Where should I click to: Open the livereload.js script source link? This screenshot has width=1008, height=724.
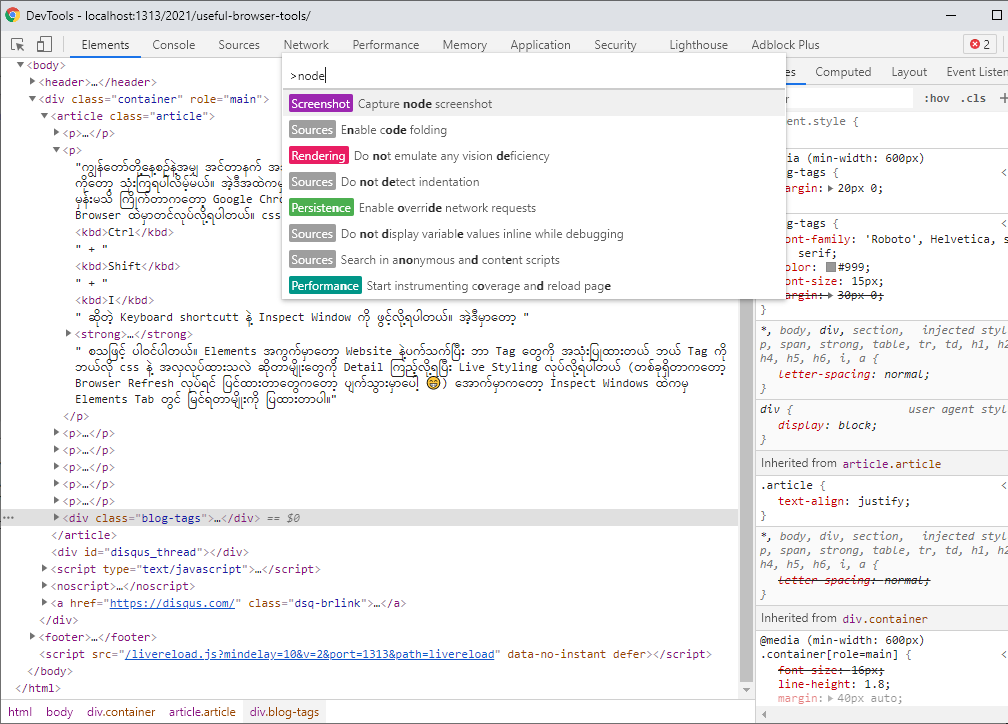pyautogui.click(x=310, y=654)
